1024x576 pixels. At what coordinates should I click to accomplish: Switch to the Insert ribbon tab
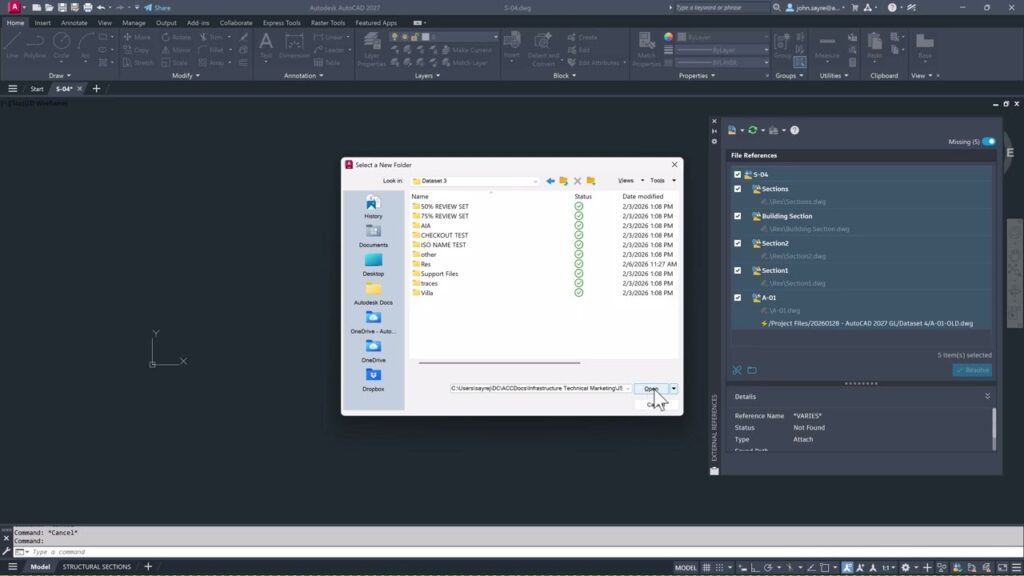[x=42, y=23]
